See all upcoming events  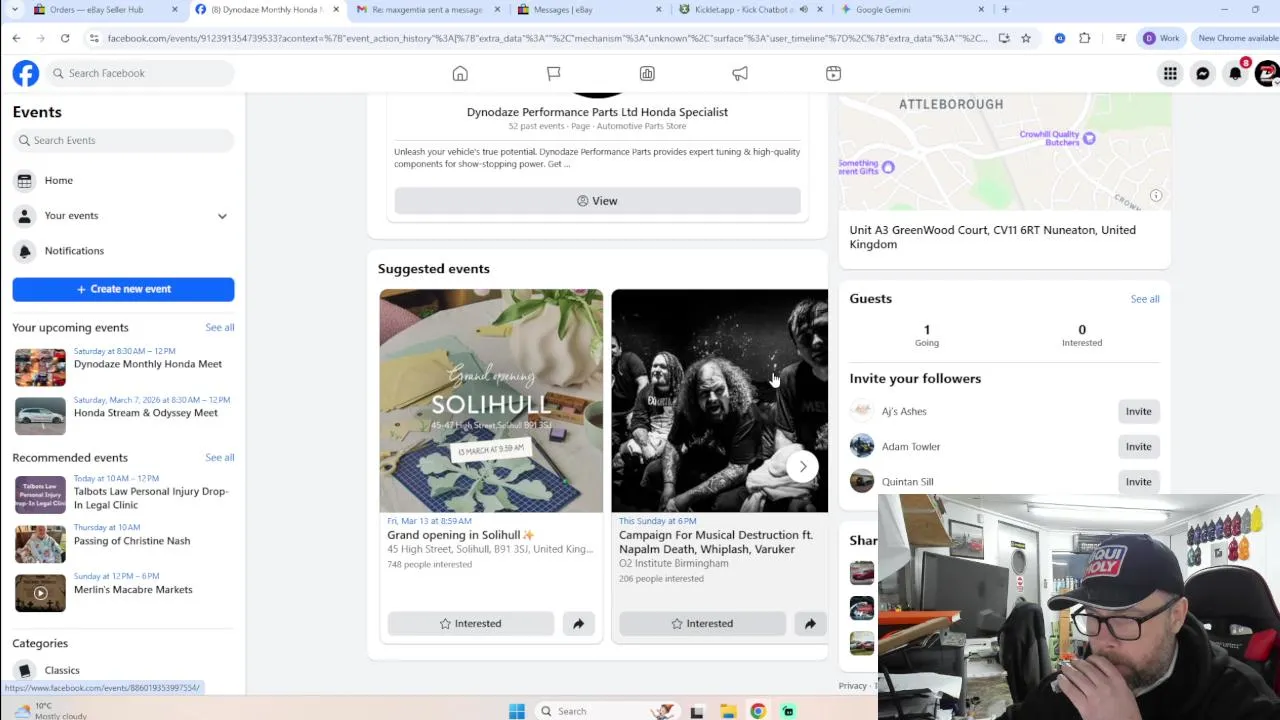coord(220,327)
